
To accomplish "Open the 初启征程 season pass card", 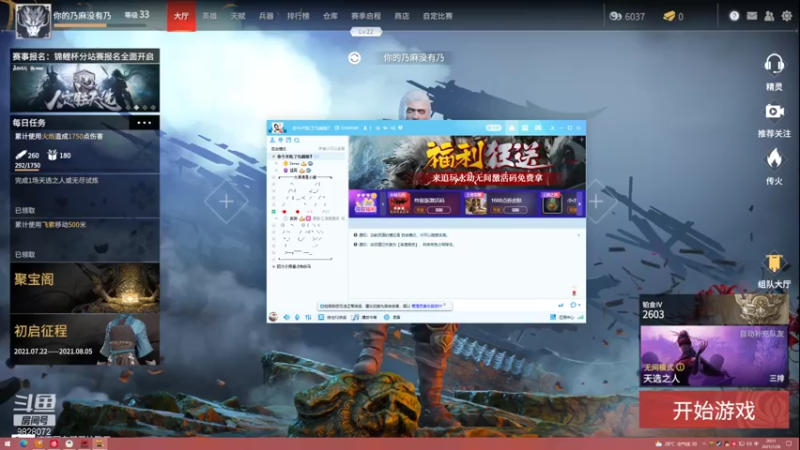I will pos(85,339).
